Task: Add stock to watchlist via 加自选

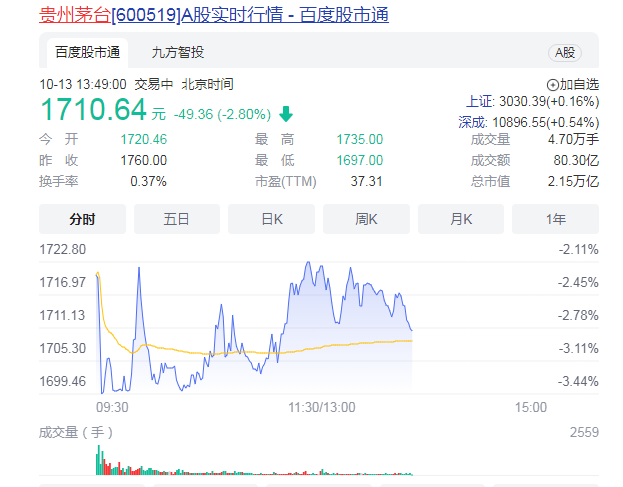Action: (573, 84)
